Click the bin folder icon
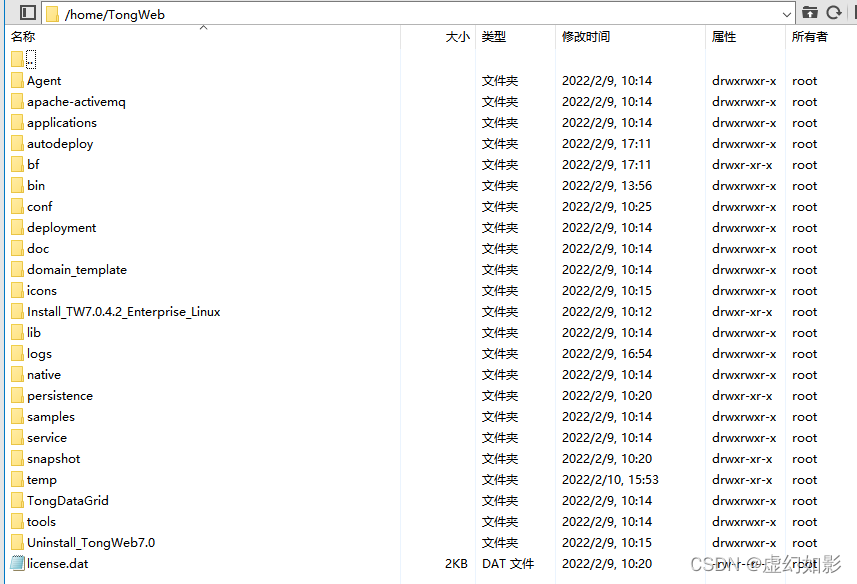 (x=17, y=185)
